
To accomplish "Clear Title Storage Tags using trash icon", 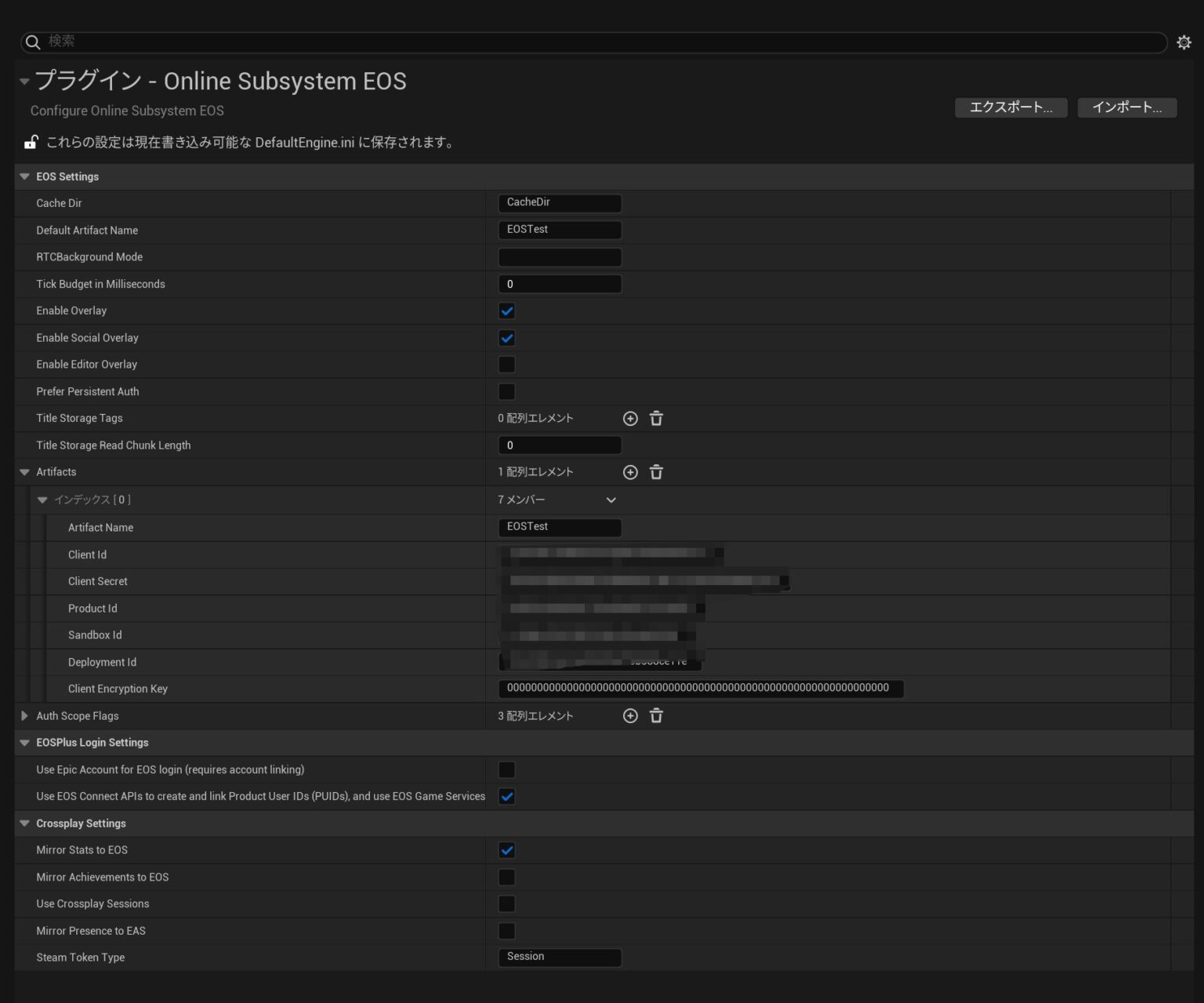I will 656,418.
